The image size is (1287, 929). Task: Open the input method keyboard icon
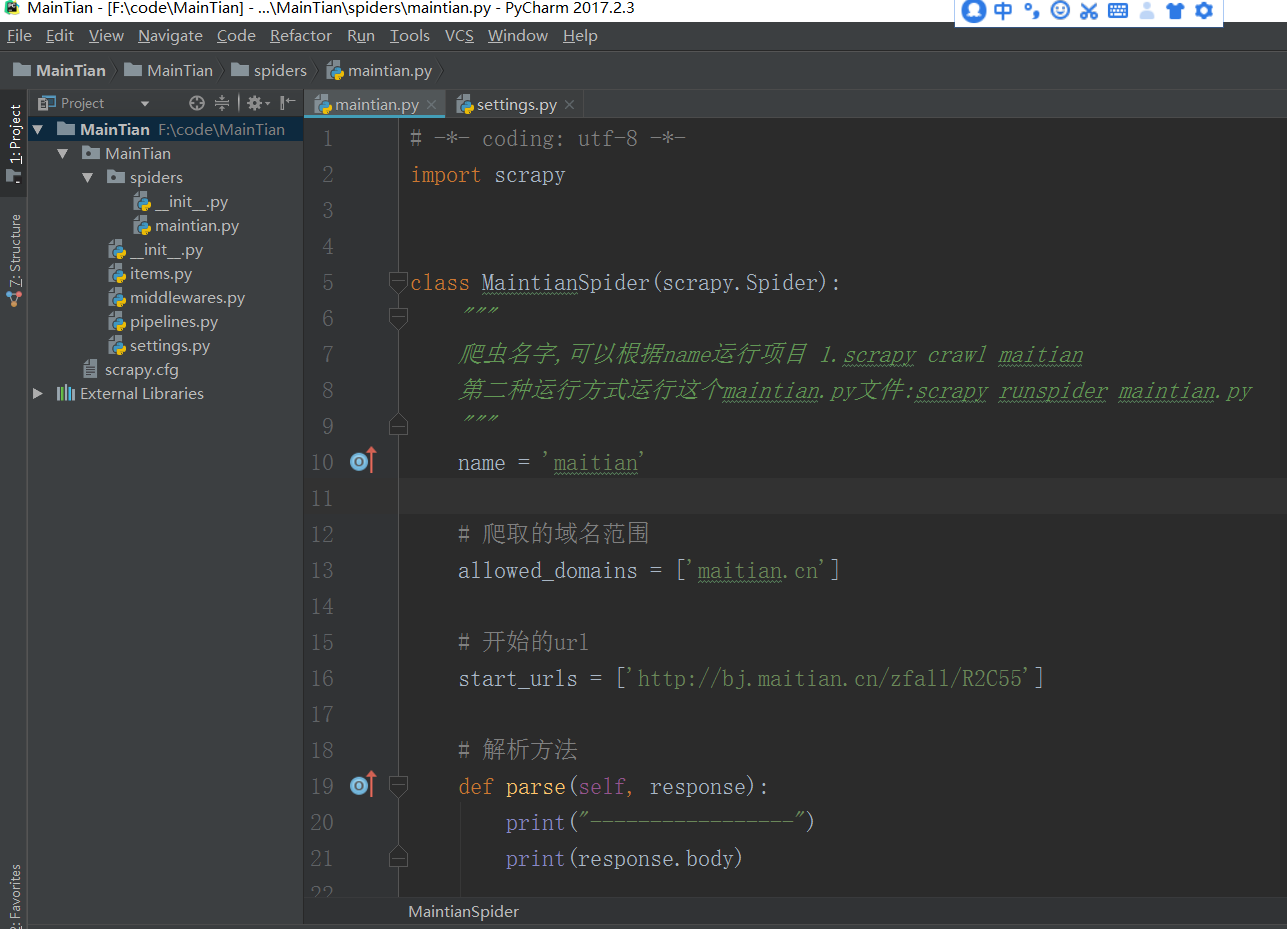1118,11
